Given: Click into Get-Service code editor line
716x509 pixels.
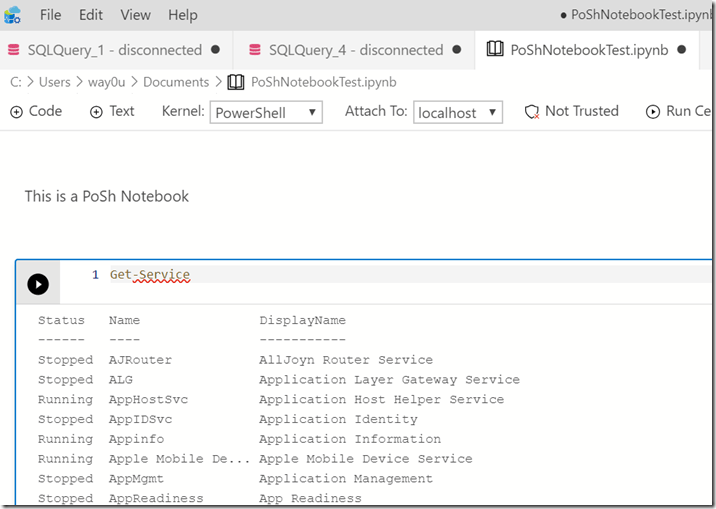Looking at the screenshot, I should point(410,275).
